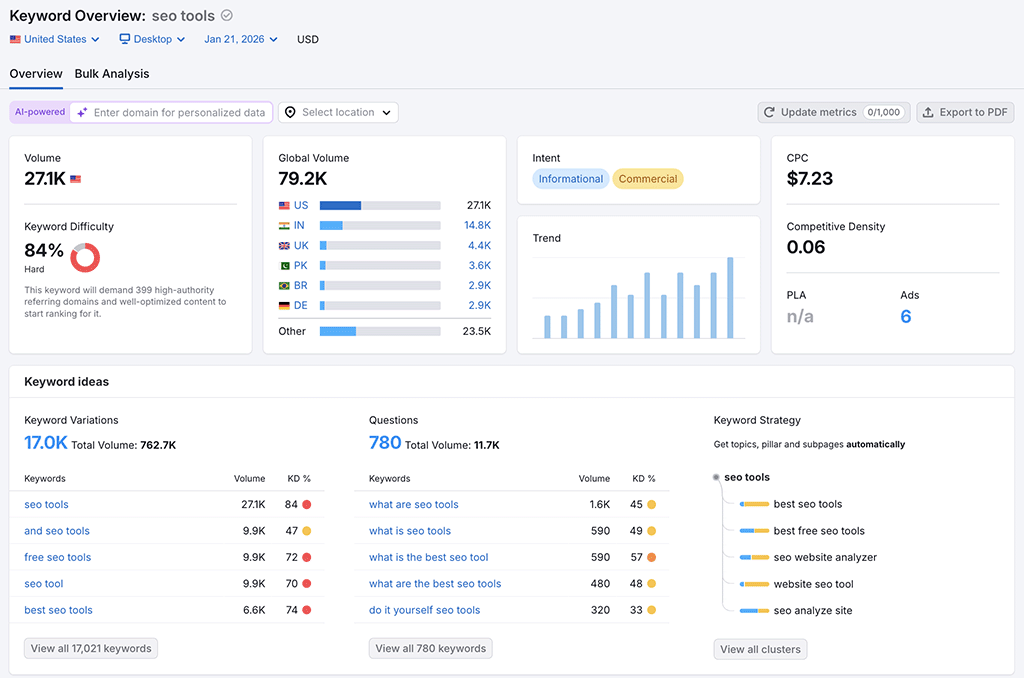The height and width of the screenshot is (678, 1024).
Task: Click the red Keyword Difficulty gauge icon
Action: pos(85,257)
